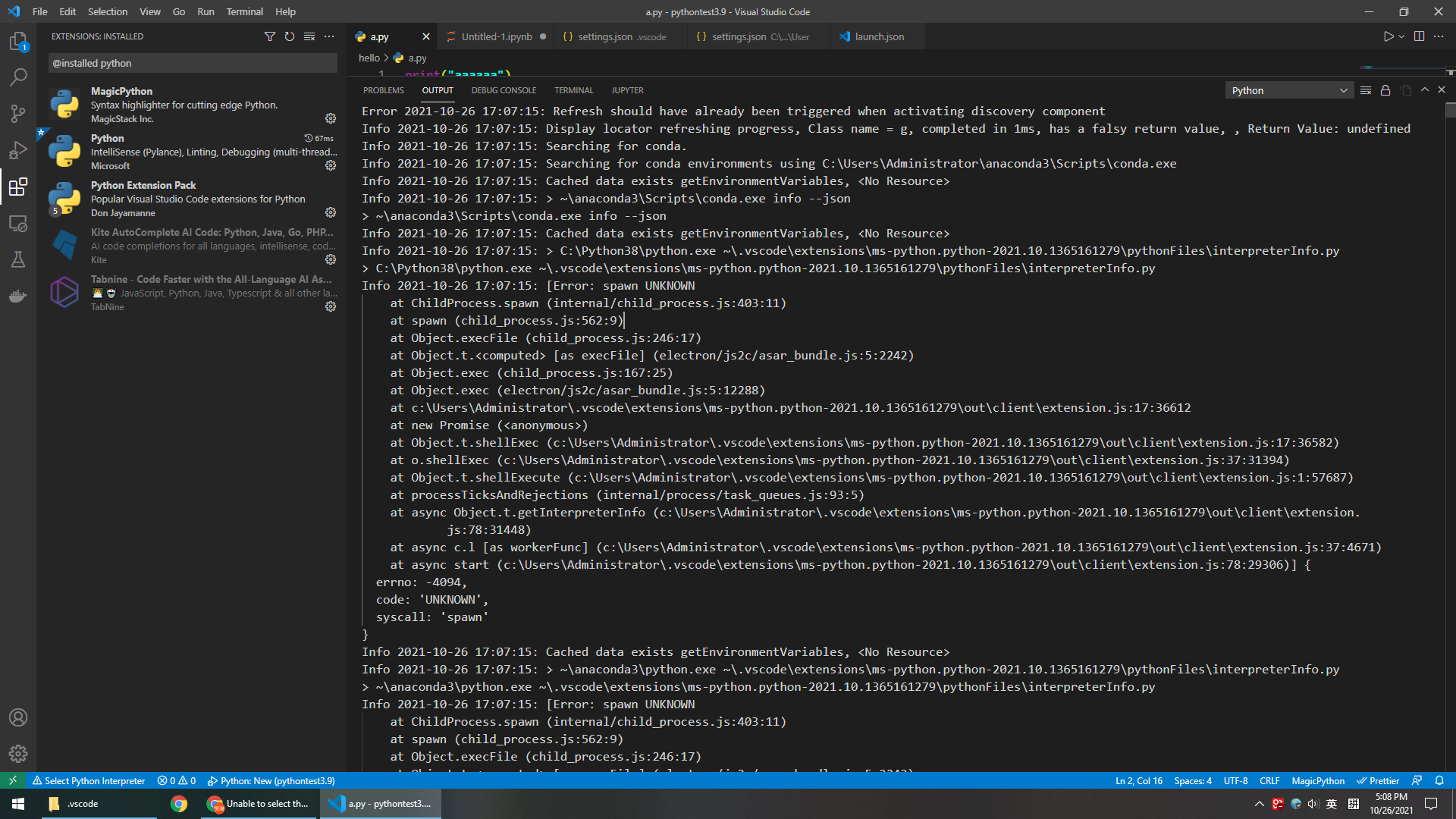Close the a.py editor tab
1456x819 pixels.
coord(426,36)
